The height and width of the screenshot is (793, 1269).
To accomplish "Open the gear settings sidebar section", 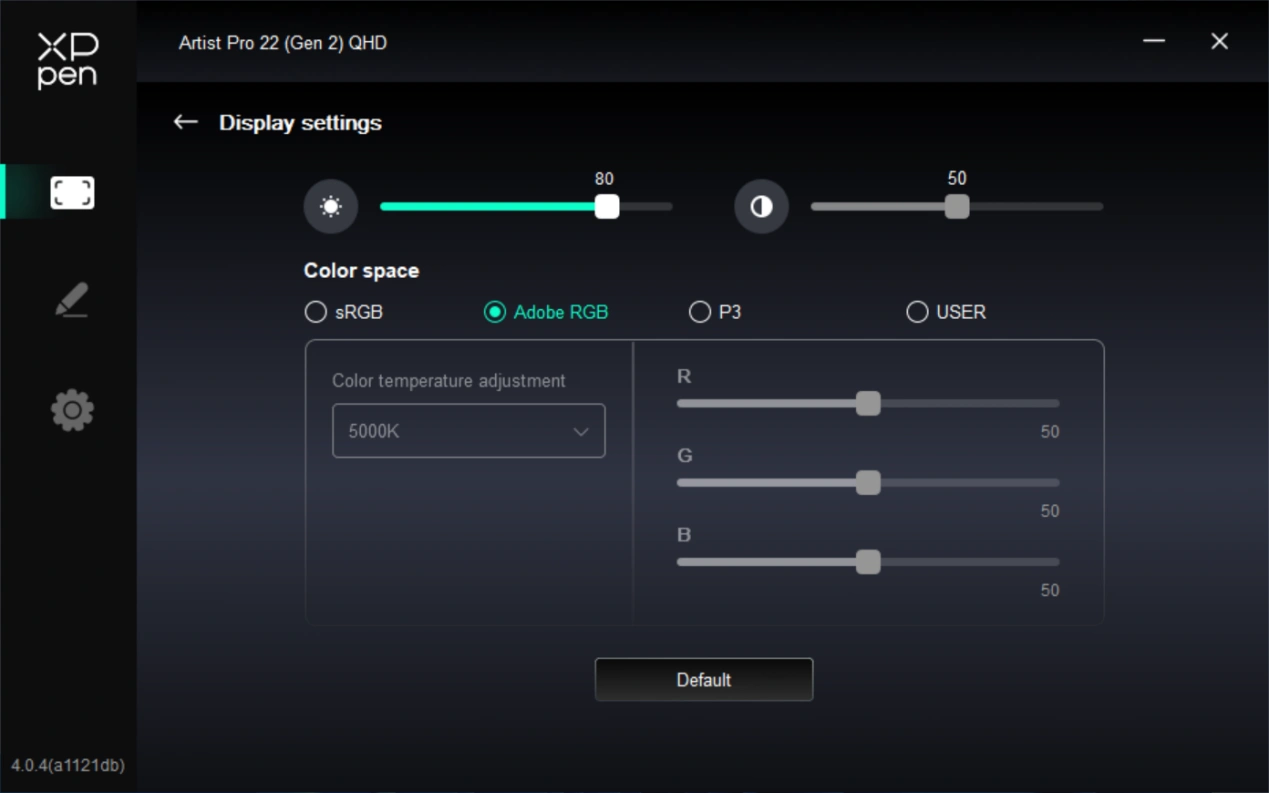I will (72, 410).
